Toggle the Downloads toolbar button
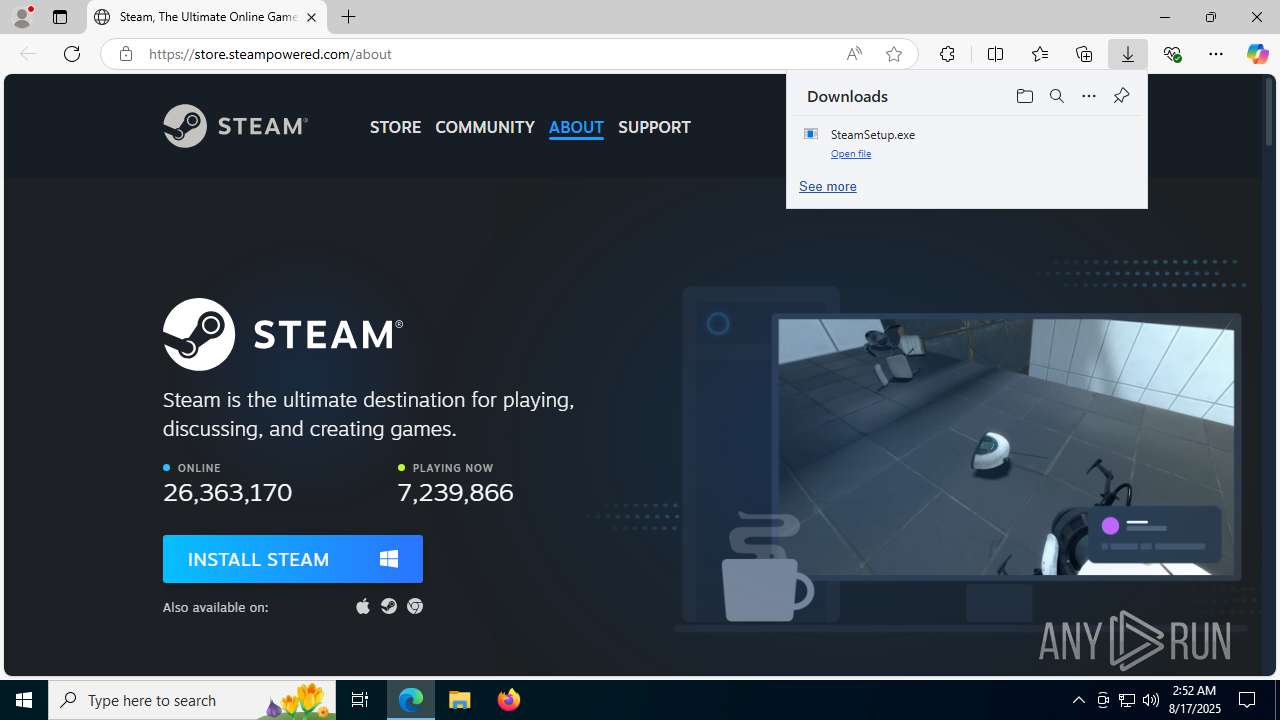The height and width of the screenshot is (720, 1280). pos(1127,54)
